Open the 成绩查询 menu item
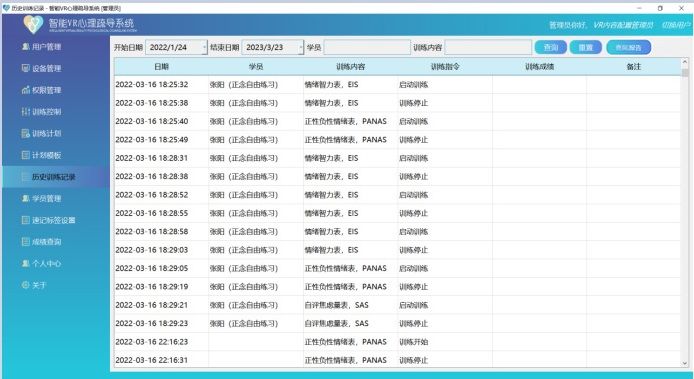Image resolution: width=694 pixels, height=379 pixels. pos(46,242)
